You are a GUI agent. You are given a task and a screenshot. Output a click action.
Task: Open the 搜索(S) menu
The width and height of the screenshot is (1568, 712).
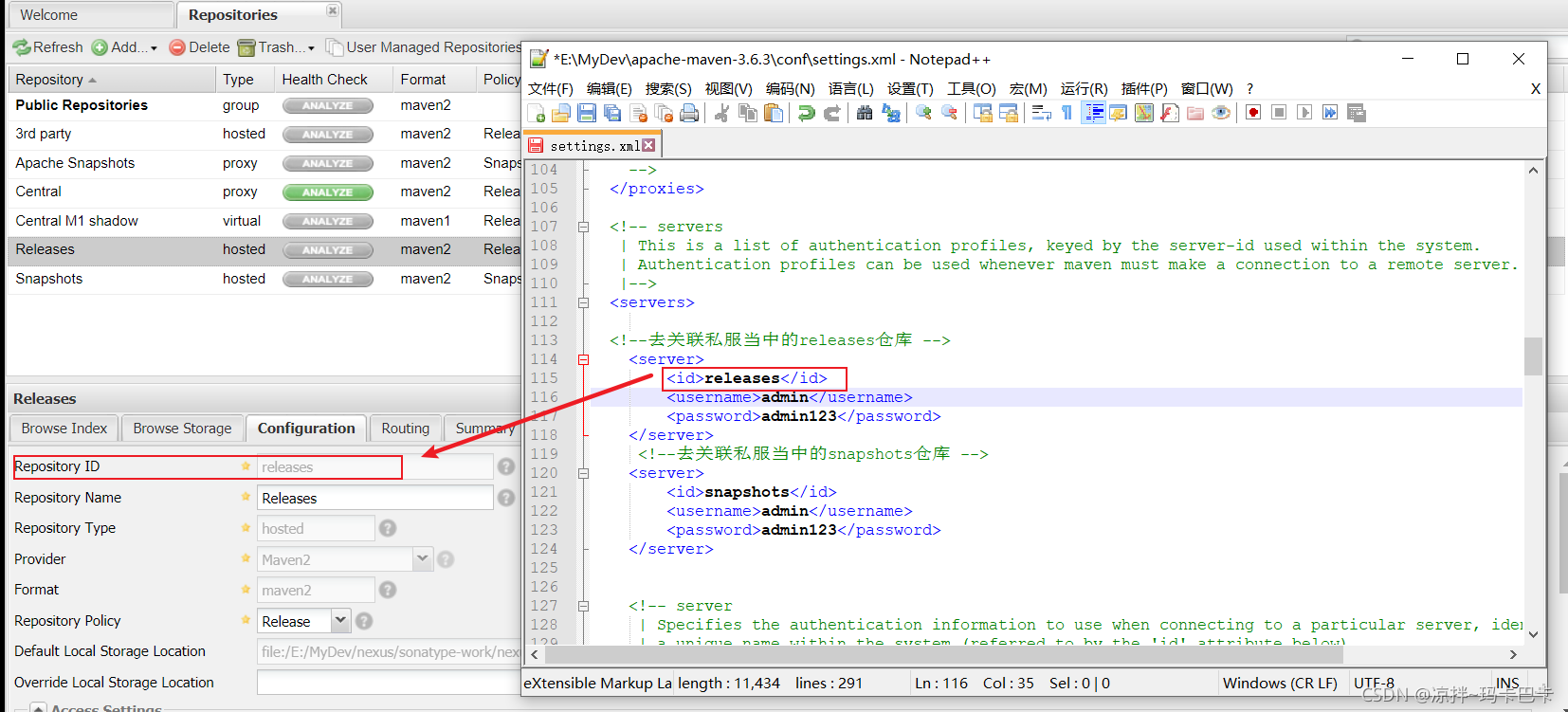pos(668,88)
